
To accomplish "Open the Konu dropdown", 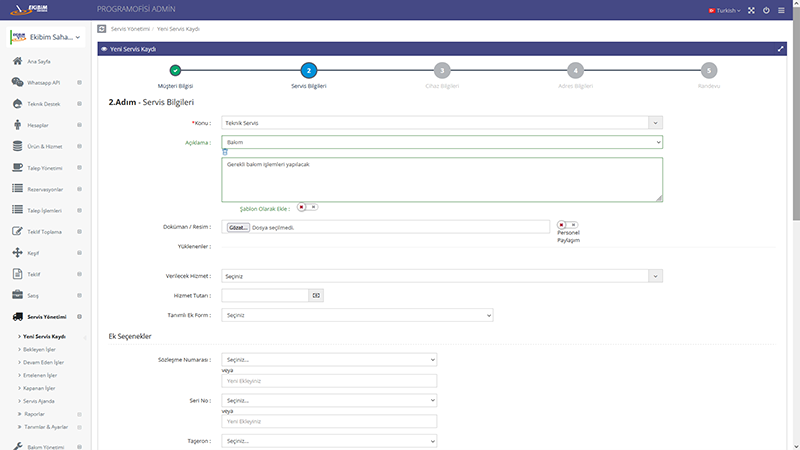I will 442,122.
